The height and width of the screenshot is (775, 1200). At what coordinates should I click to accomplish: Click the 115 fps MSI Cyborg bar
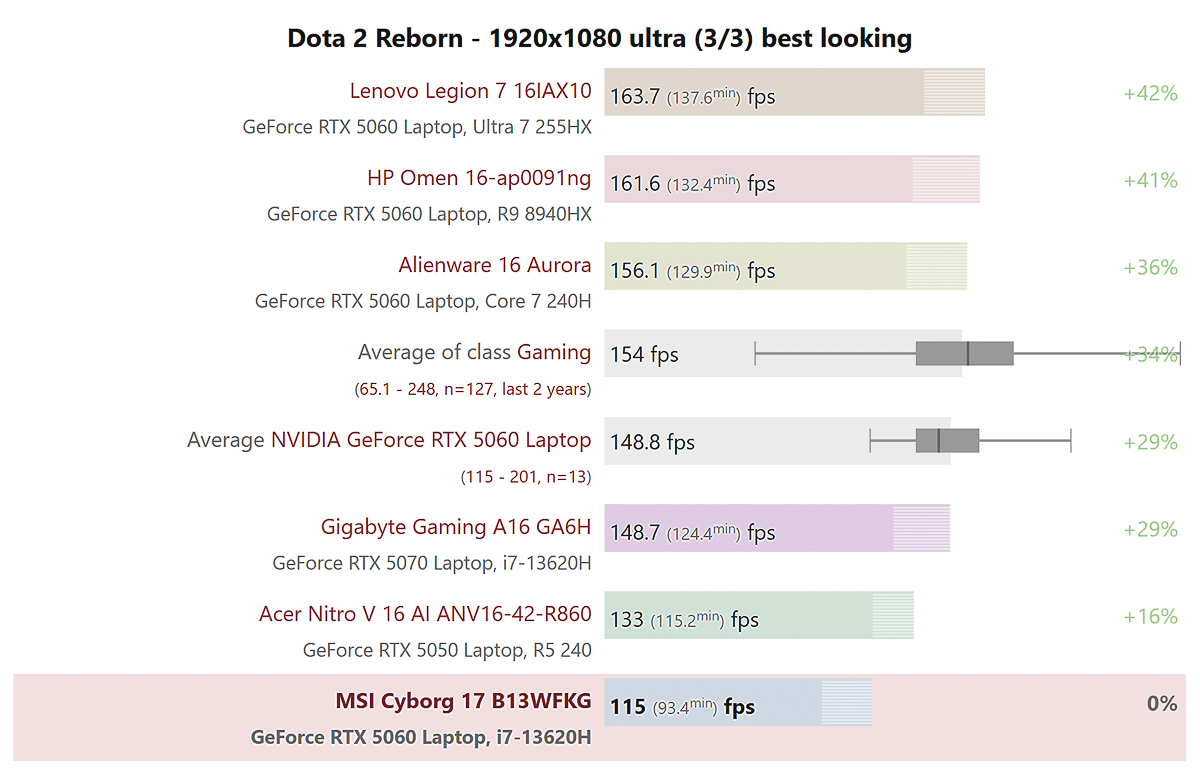[x=738, y=701]
